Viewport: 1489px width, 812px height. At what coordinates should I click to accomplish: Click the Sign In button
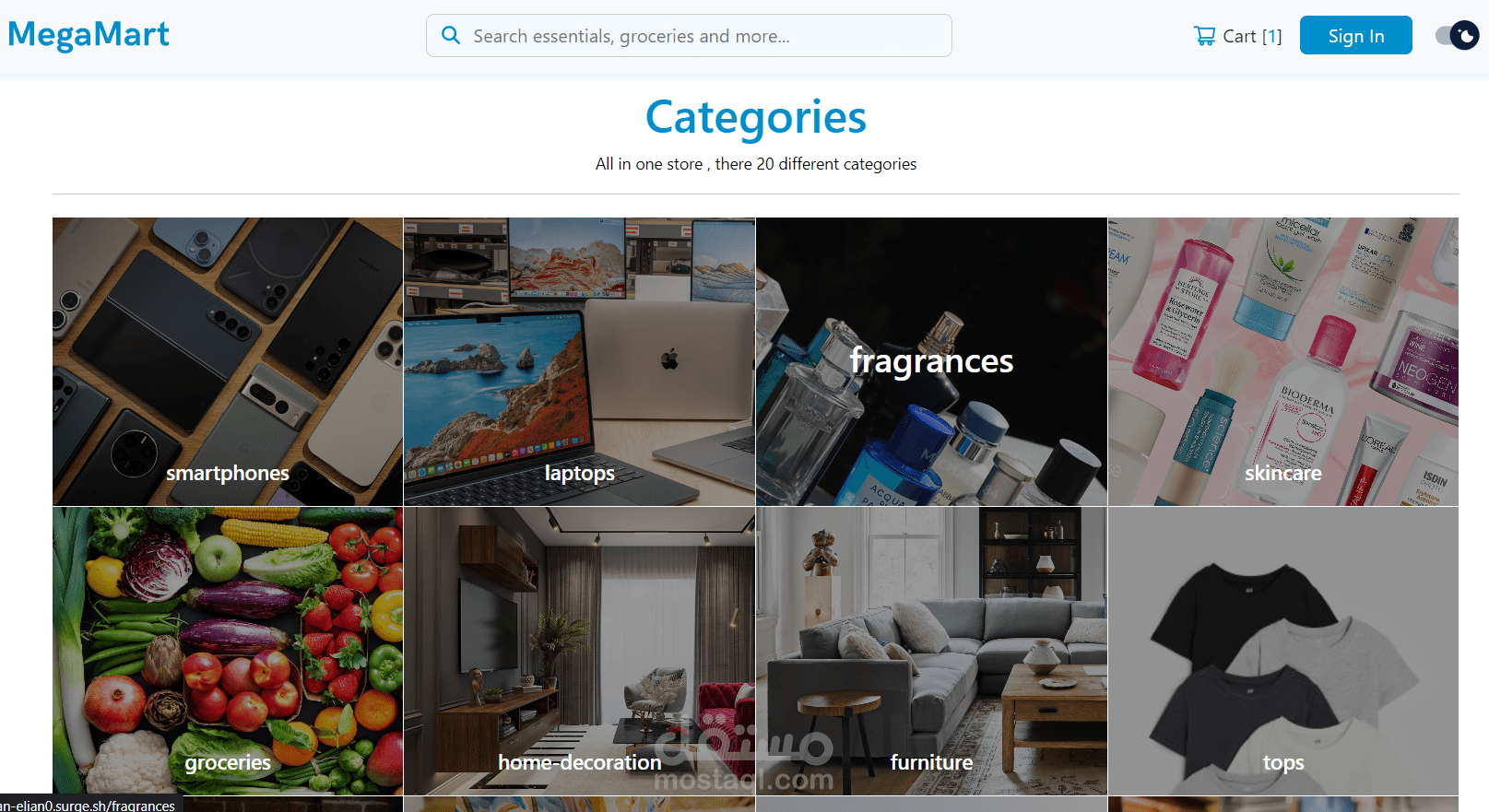1355,35
